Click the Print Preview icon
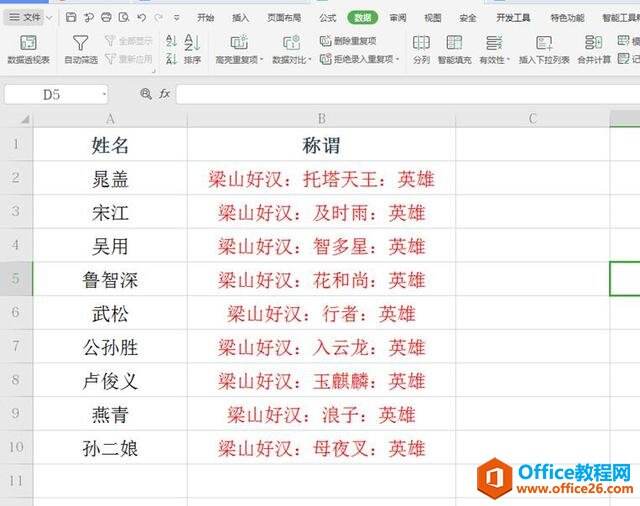Image resolution: width=640 pixels, height=506 pixels. coord(124,17)
